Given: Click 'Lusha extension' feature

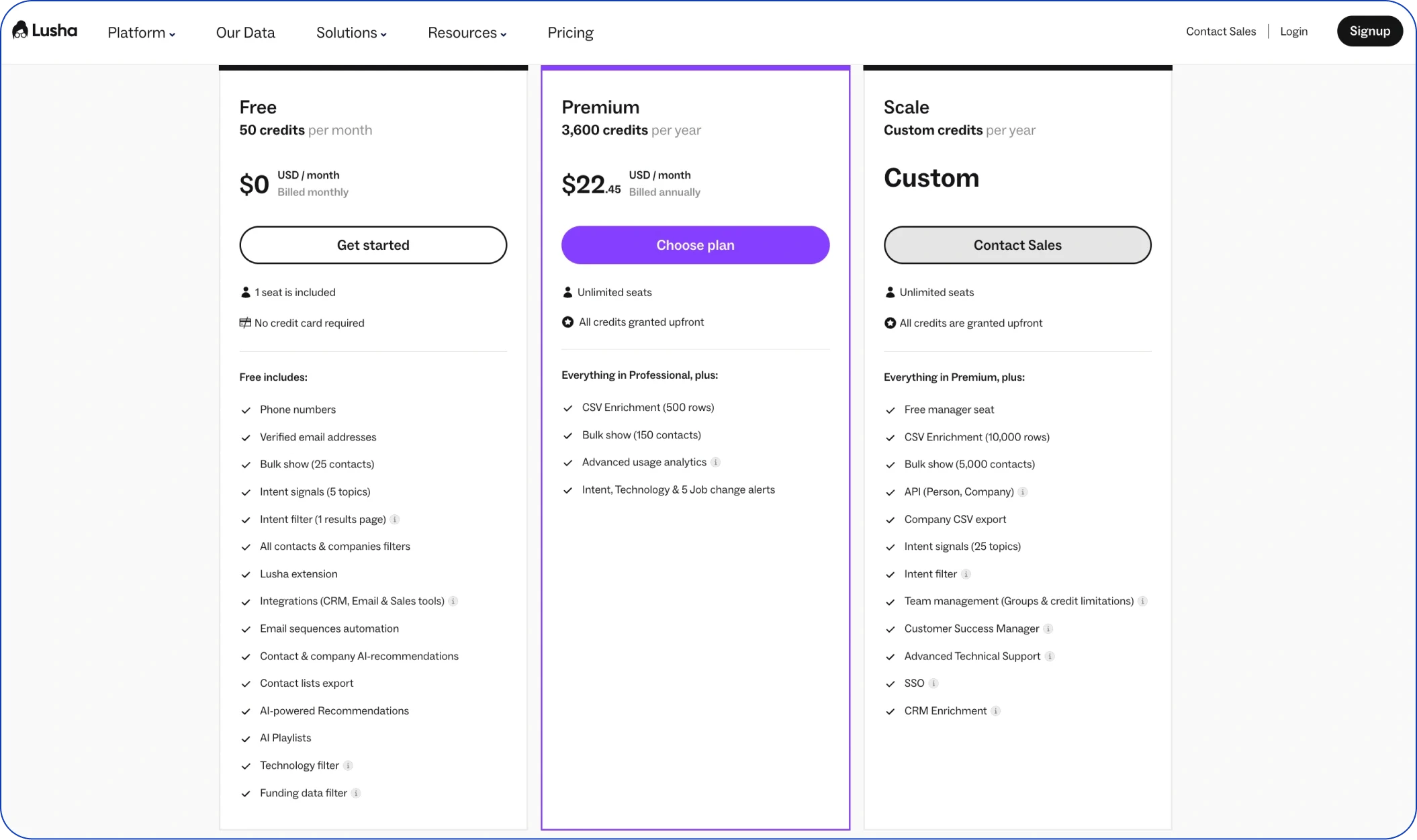Looking at the screenshot, I should click(x=299, y=574).
